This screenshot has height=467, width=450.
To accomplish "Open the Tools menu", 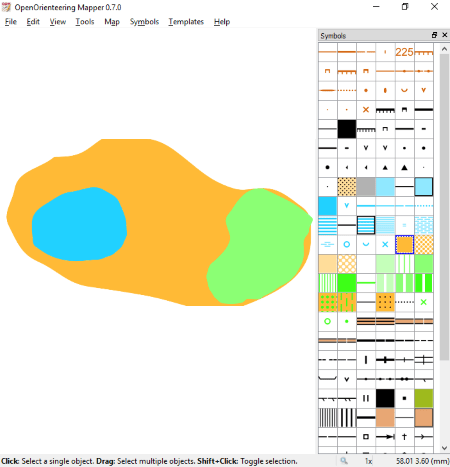I will (x=85, y=22).
